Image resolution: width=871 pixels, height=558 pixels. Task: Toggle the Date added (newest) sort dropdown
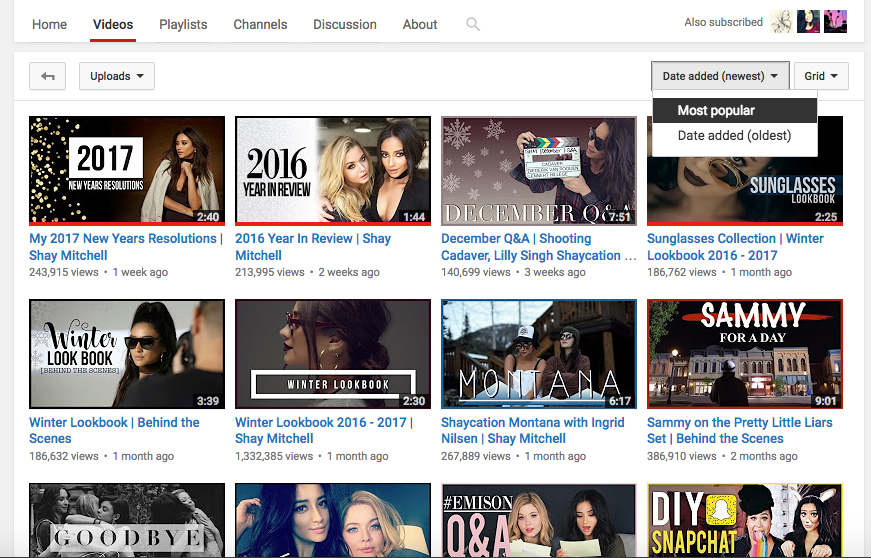(720, 76)
